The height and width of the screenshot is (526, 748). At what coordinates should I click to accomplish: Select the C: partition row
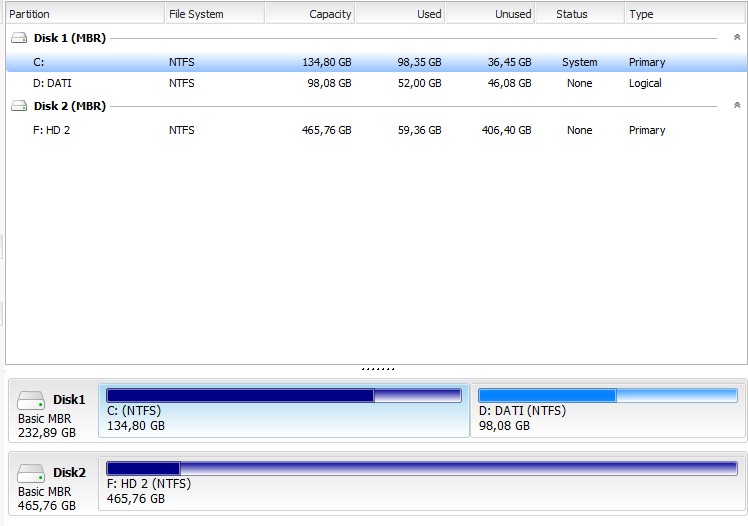376,62
